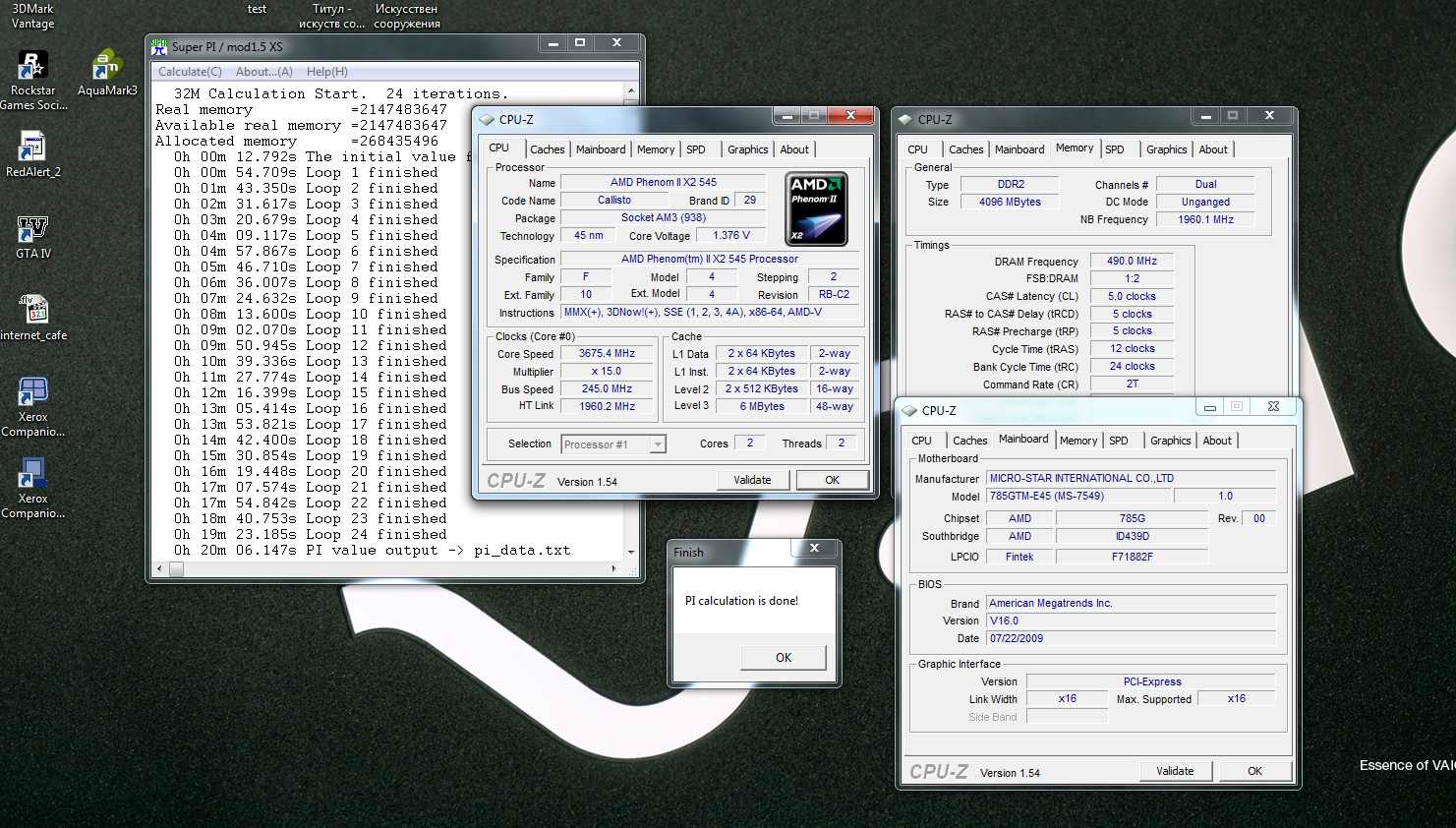Viewport: 1456px width, 828px height.
Task: Click the Super PI title bar icon
Action: (x=159, y=46)
